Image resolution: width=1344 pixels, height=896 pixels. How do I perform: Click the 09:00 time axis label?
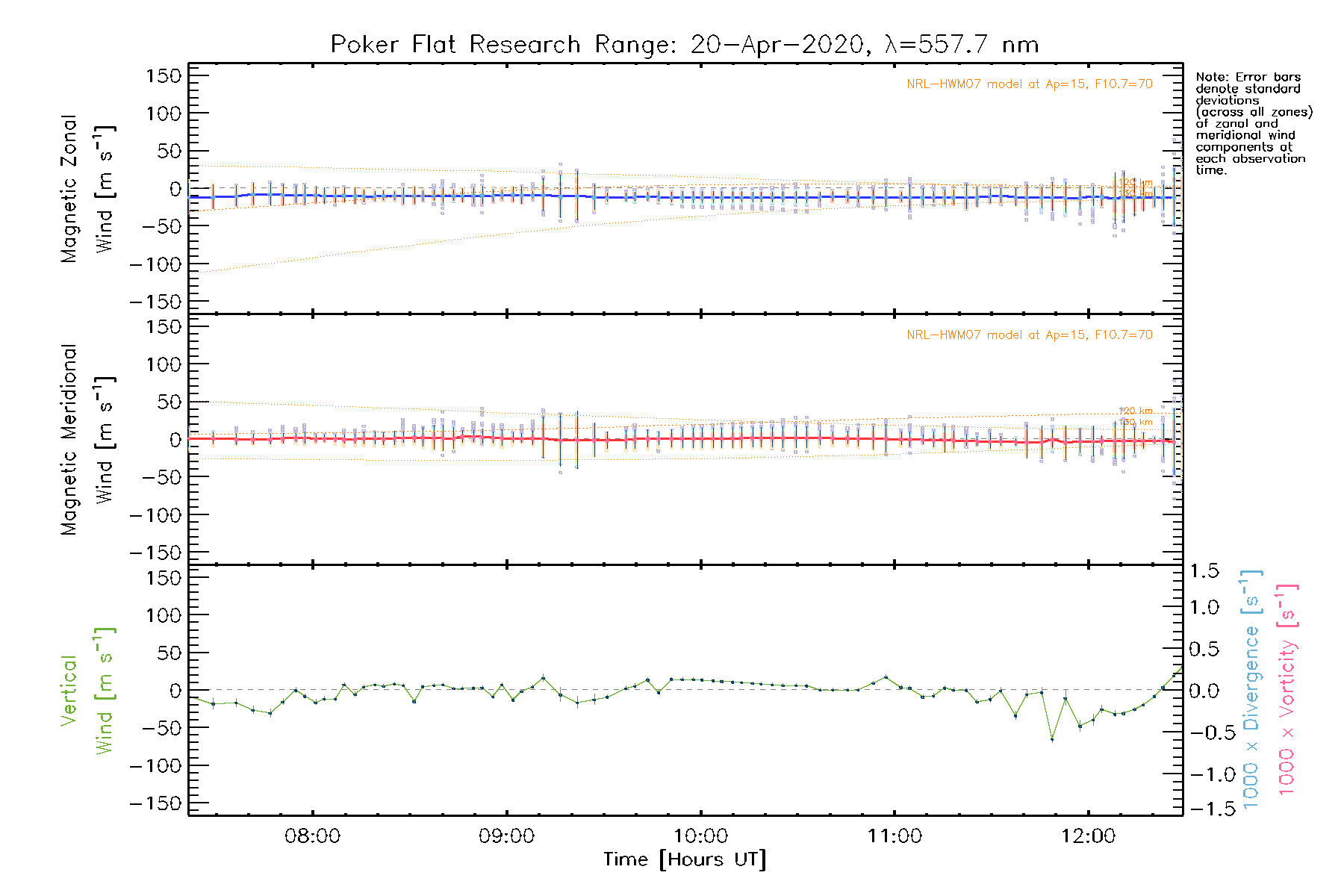coord(506,836)
